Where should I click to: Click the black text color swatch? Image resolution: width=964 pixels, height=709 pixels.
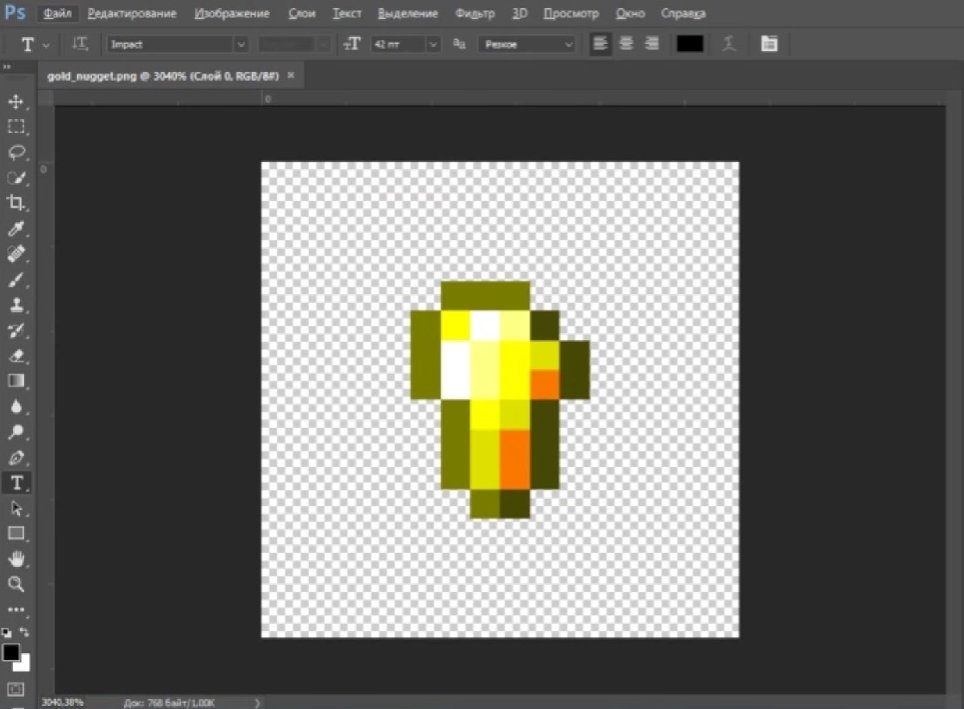(x=690, y=44)
